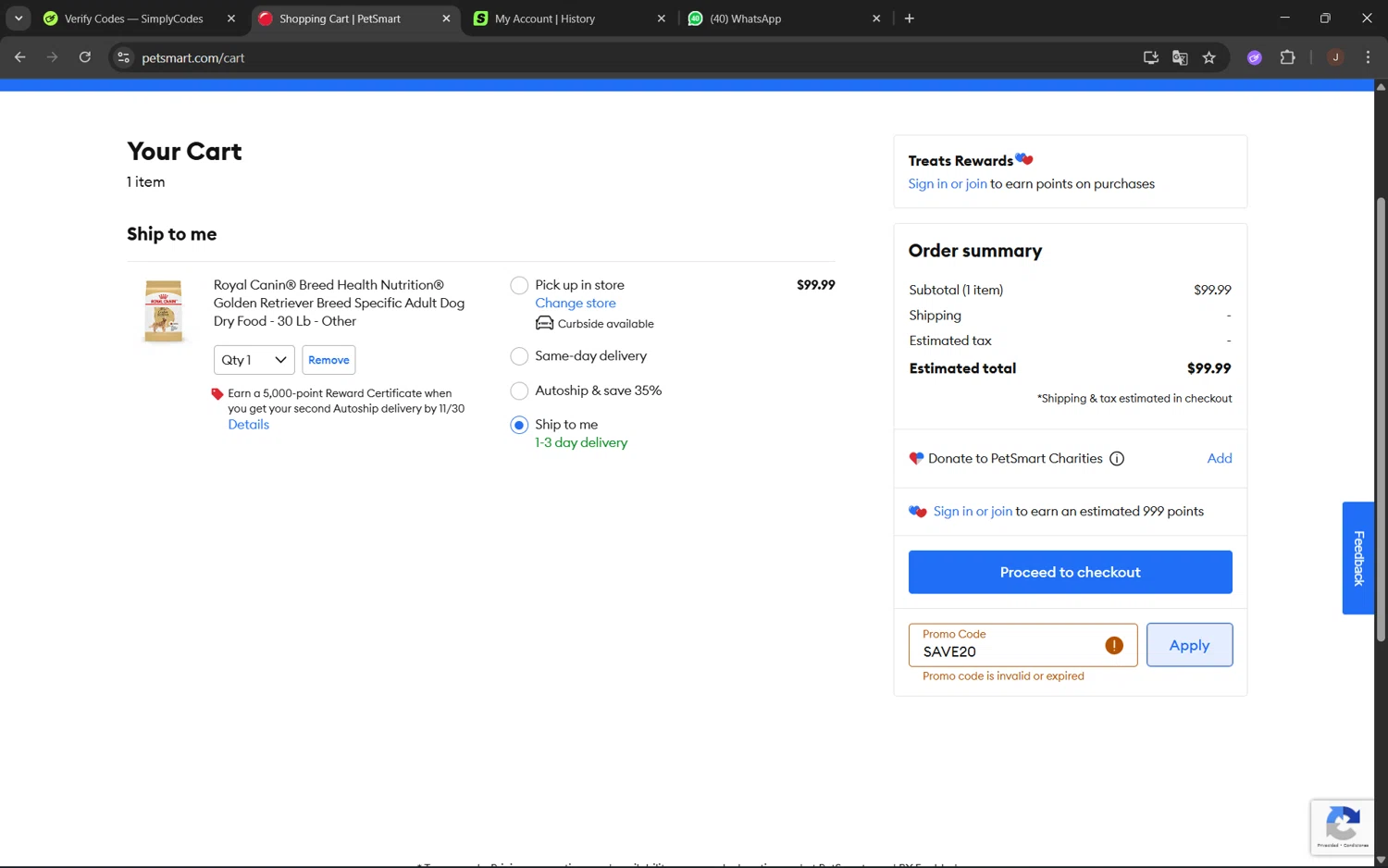
Task: Open the Feedback side tab
Action: tap(1357, 558)
